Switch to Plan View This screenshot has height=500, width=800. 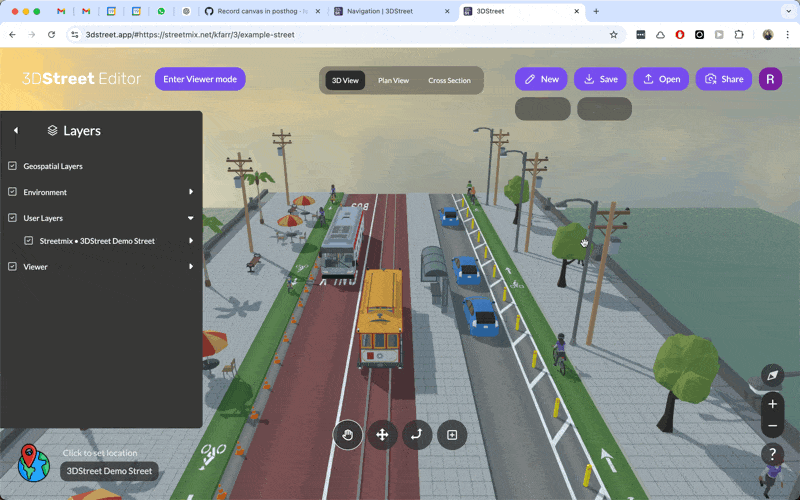coord(393,80)
